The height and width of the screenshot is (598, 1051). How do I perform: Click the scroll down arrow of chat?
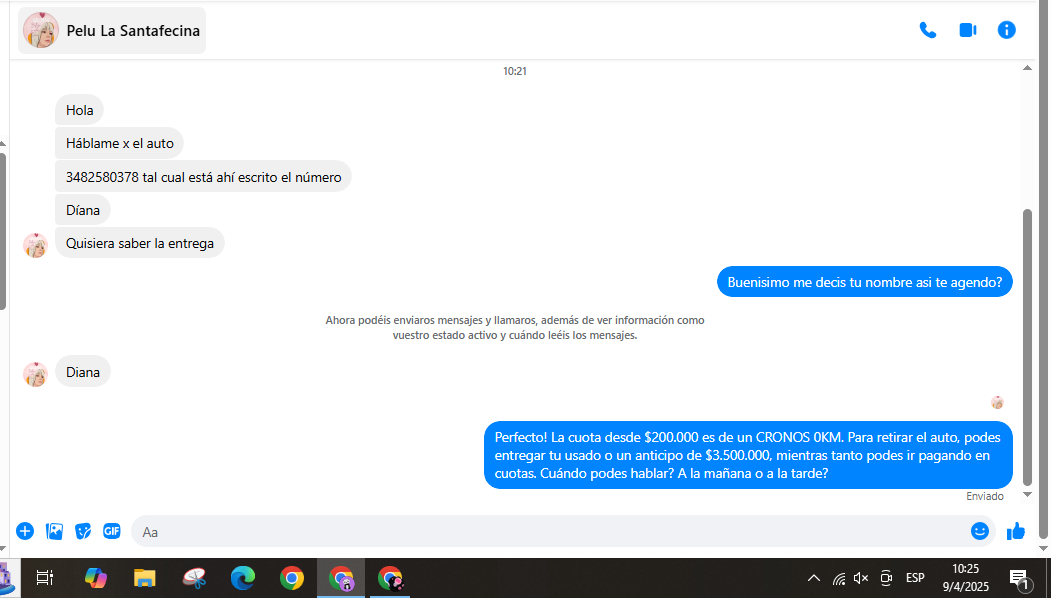tap(1027, 495)
